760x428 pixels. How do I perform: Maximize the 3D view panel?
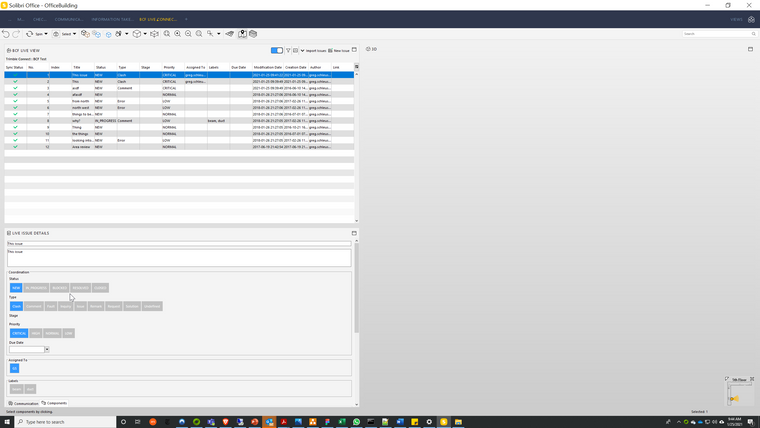click(750, 49)
